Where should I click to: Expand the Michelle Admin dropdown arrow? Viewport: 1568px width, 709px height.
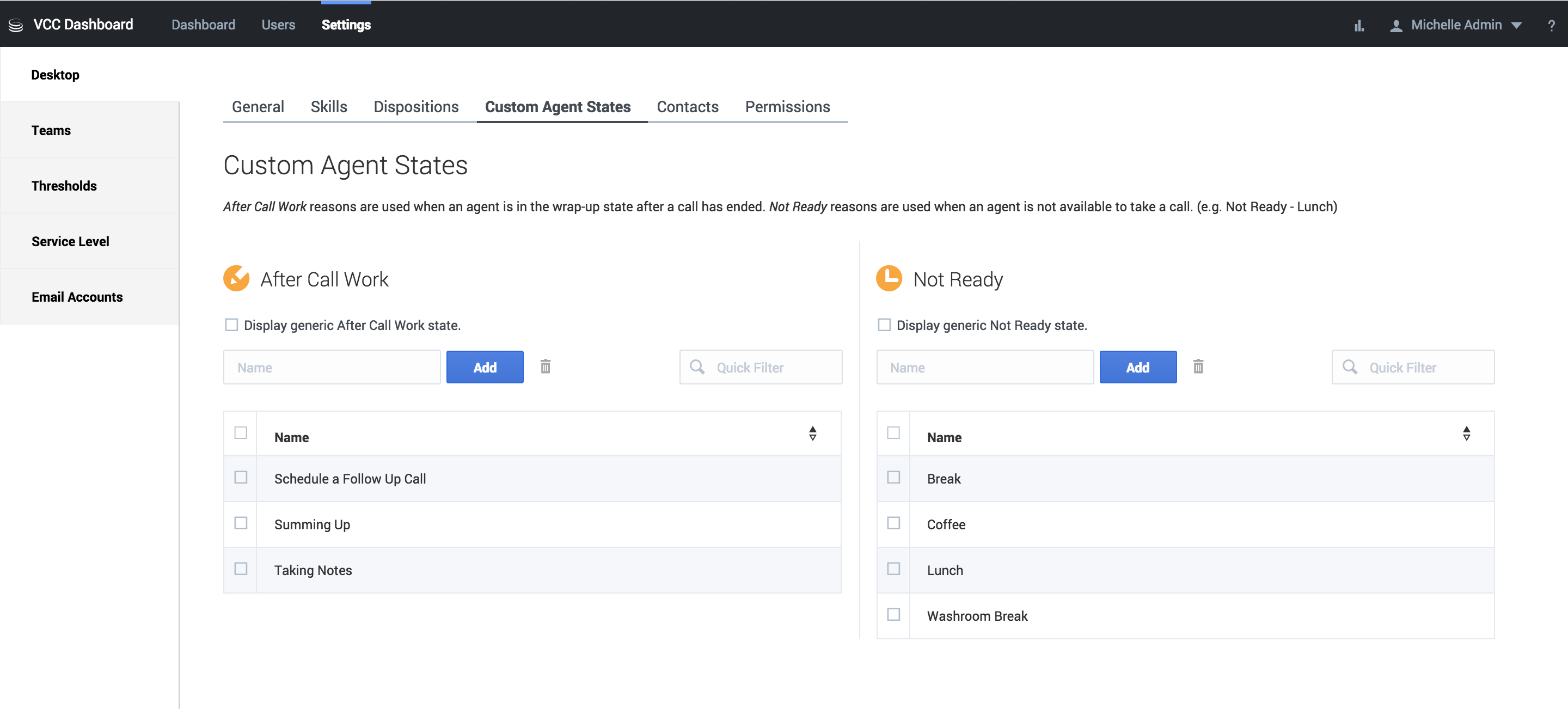pos(1516,26)
